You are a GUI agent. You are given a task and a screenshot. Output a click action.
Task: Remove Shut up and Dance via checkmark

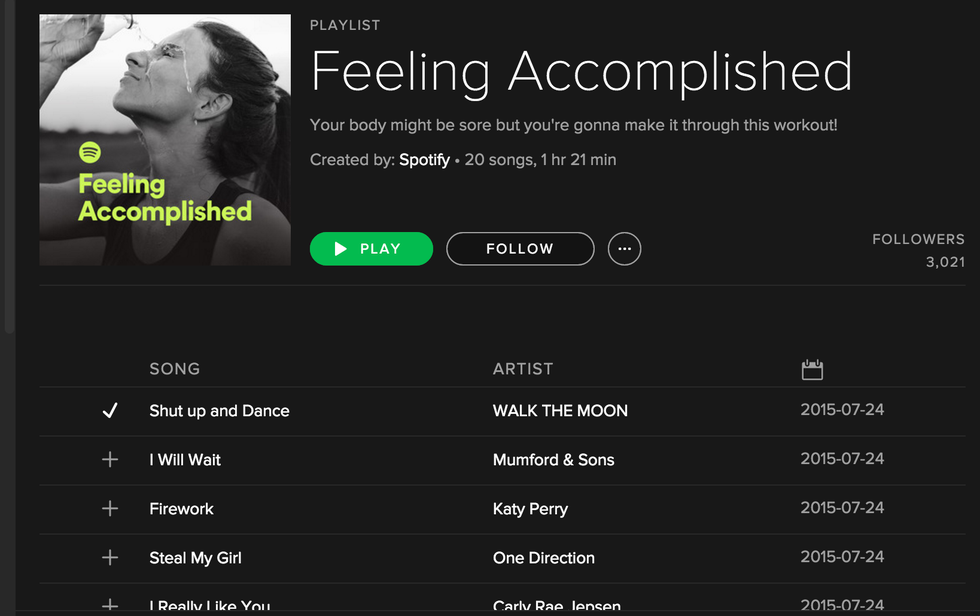click(x=110, y=411)
